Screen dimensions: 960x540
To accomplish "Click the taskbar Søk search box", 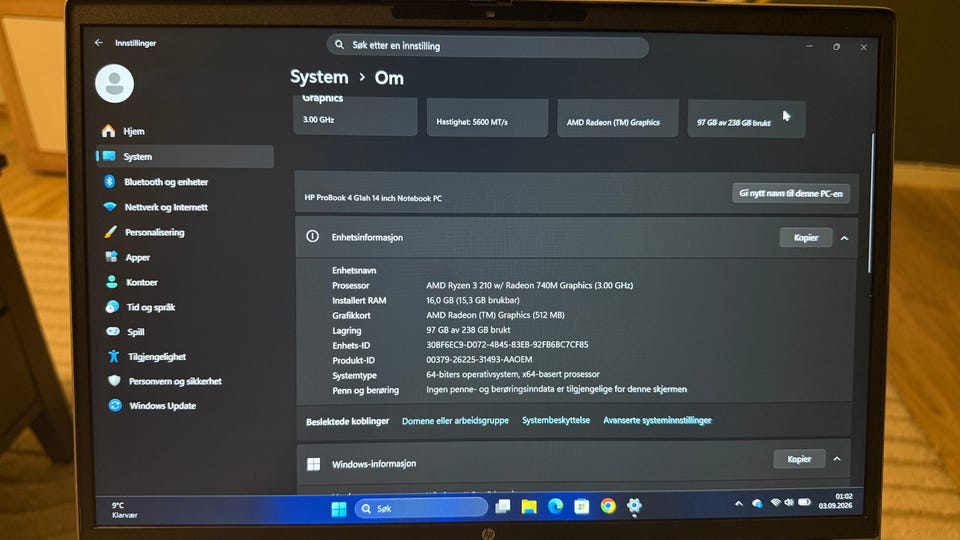I will coord(421,508).
